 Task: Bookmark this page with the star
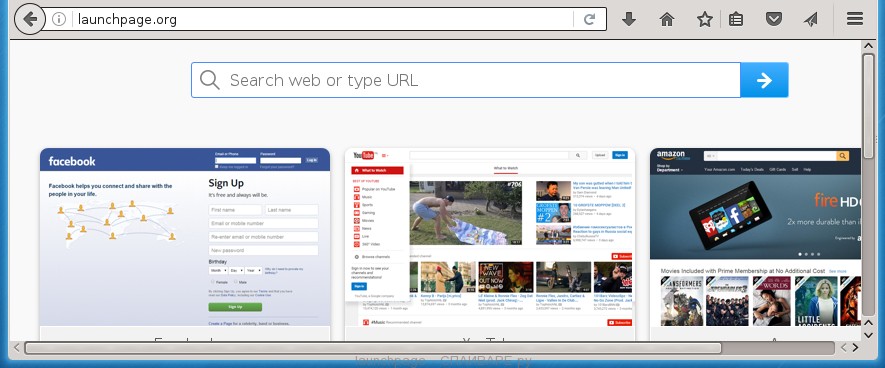(704, 19)
